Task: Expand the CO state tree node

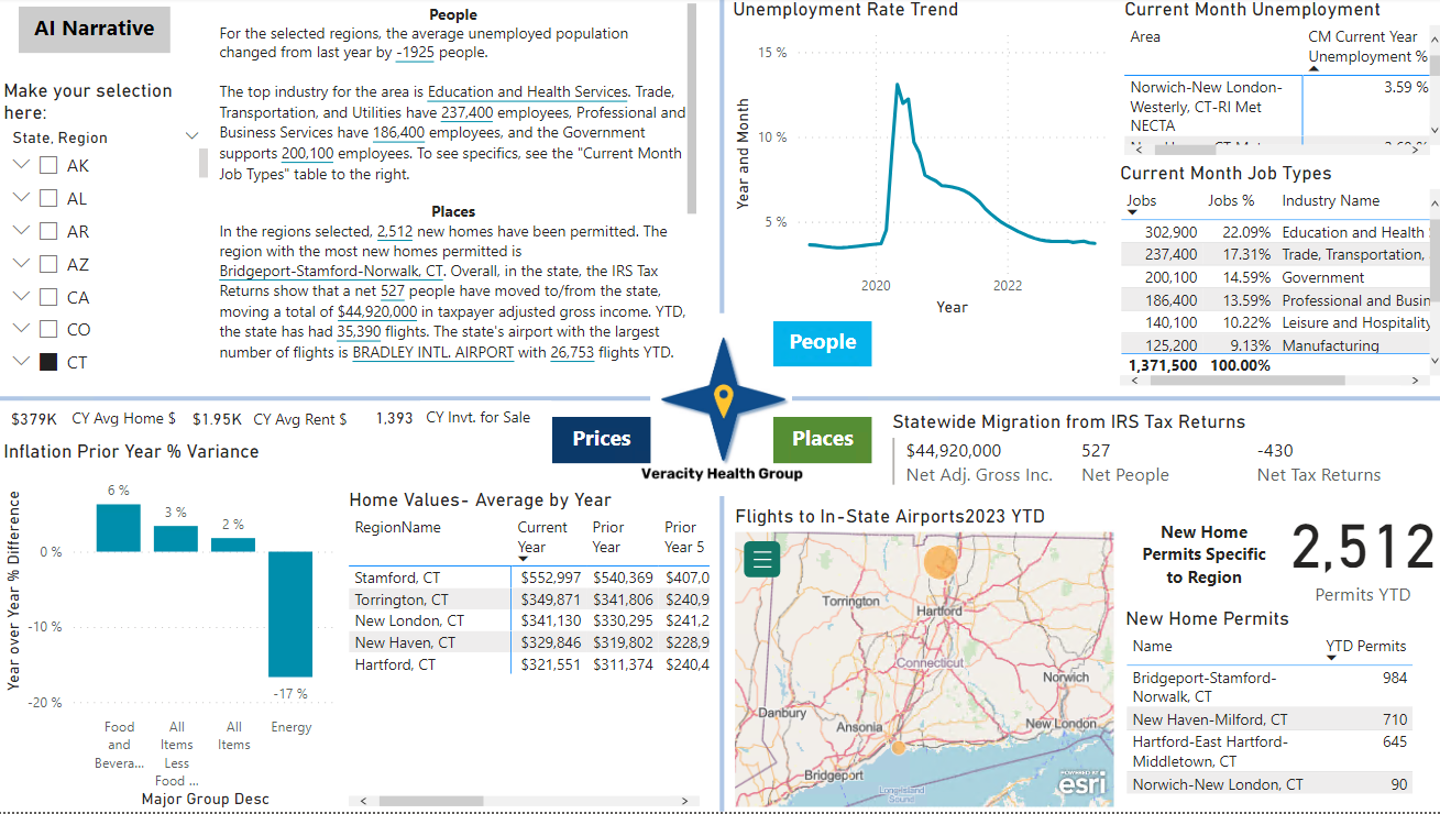Action: click(20, 330)
